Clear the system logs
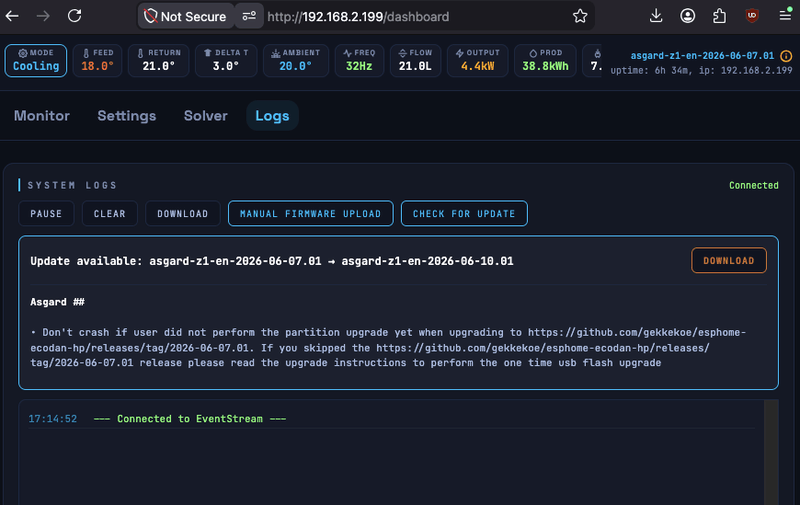 (x=110, y=214)
